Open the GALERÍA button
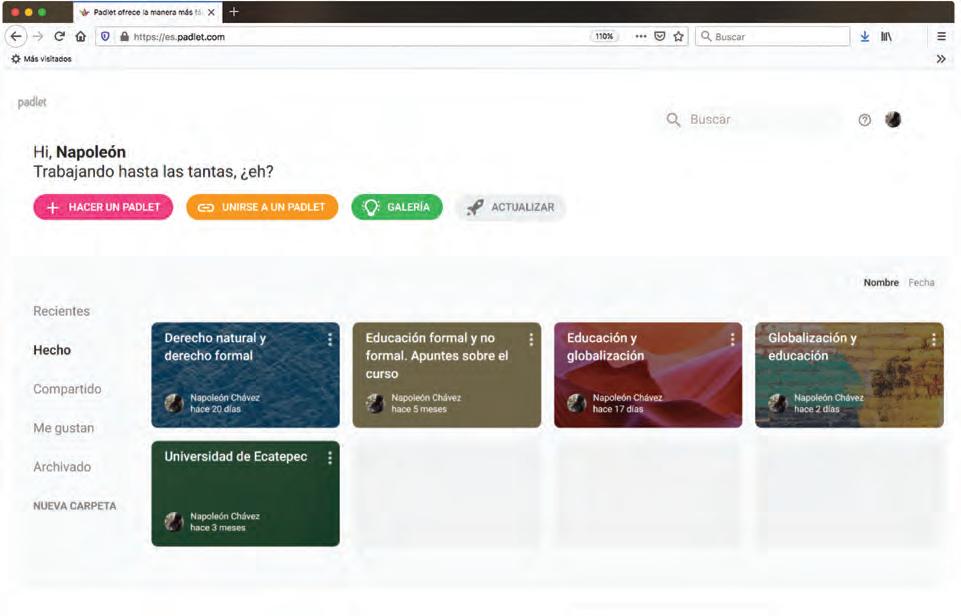This screenshot has height=616, width=961. pos(397,207)
